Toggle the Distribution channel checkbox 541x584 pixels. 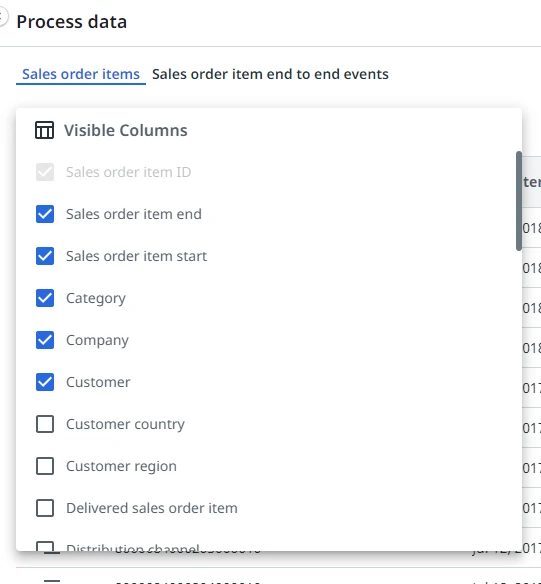pyautogui.click(x=45, y=546)
